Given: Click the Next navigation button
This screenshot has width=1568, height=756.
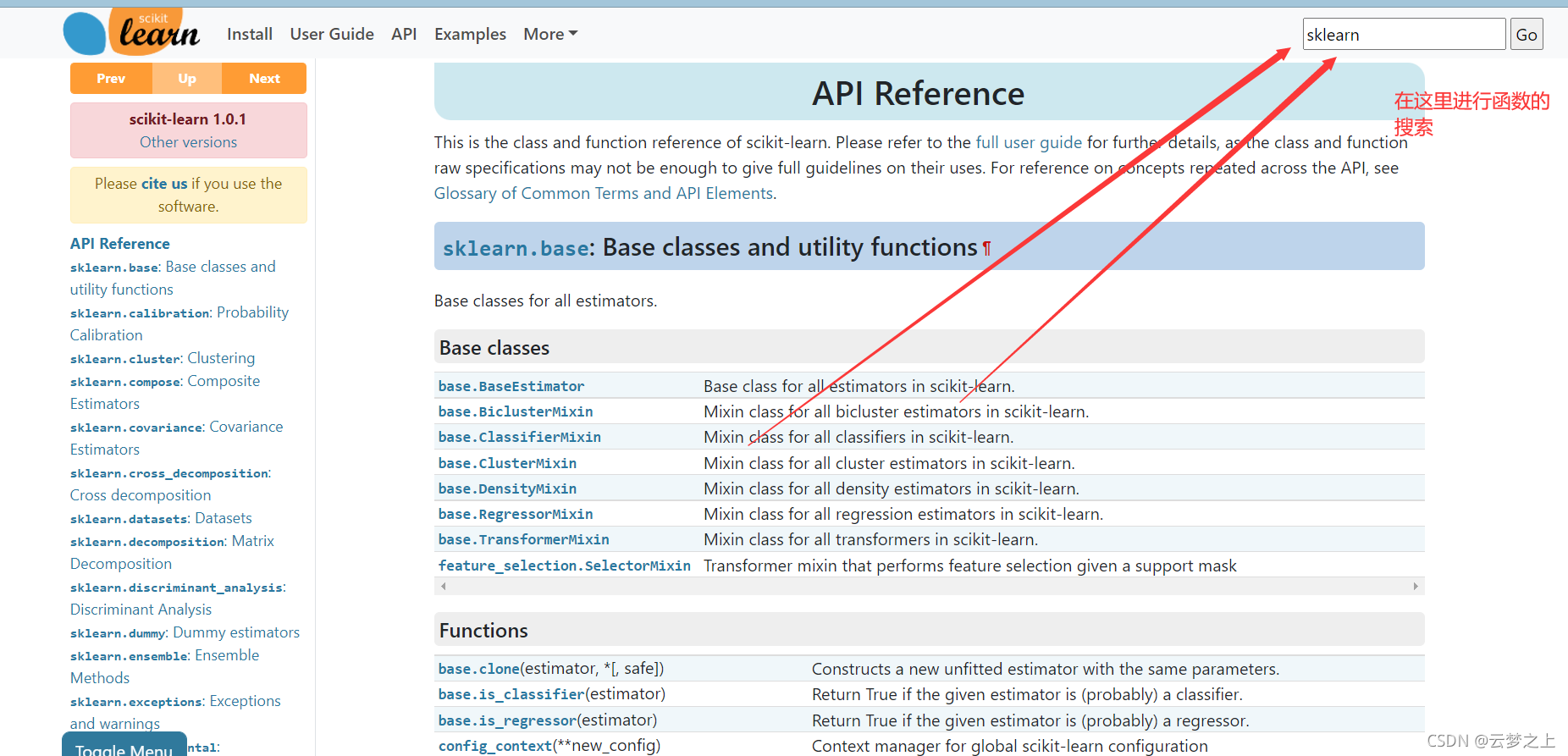Looking at the screenshot, I should click(x=264, y=79).
